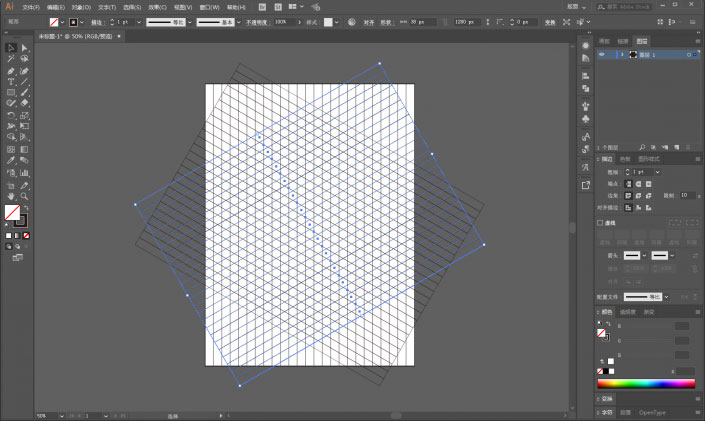Image resolution: width=705 pixels, height=421 pixels.
Task: Select the Pen tool
Action: (x=11, y=71)
